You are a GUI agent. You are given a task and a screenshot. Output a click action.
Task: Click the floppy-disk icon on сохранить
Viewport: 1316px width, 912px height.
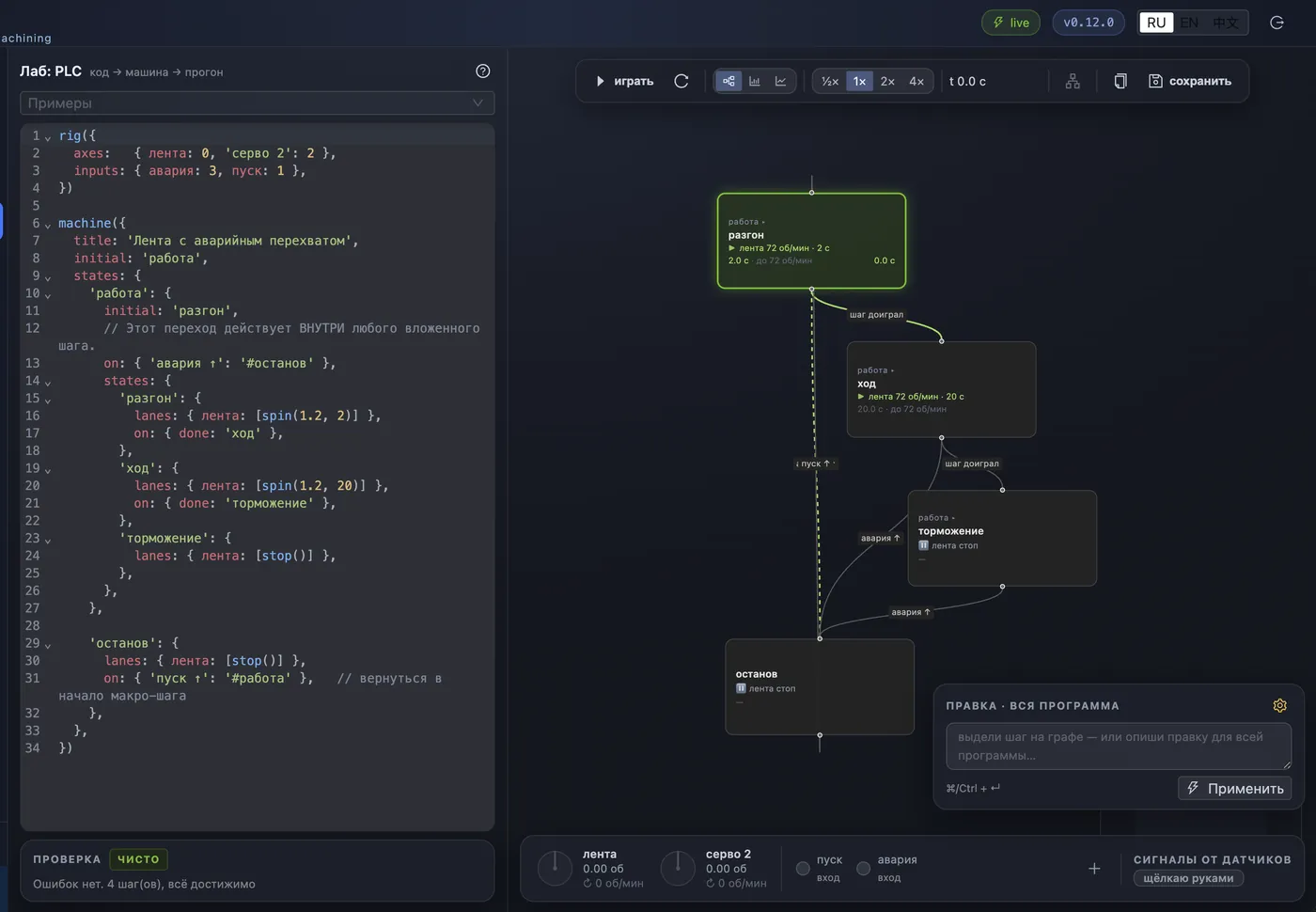1155,81
